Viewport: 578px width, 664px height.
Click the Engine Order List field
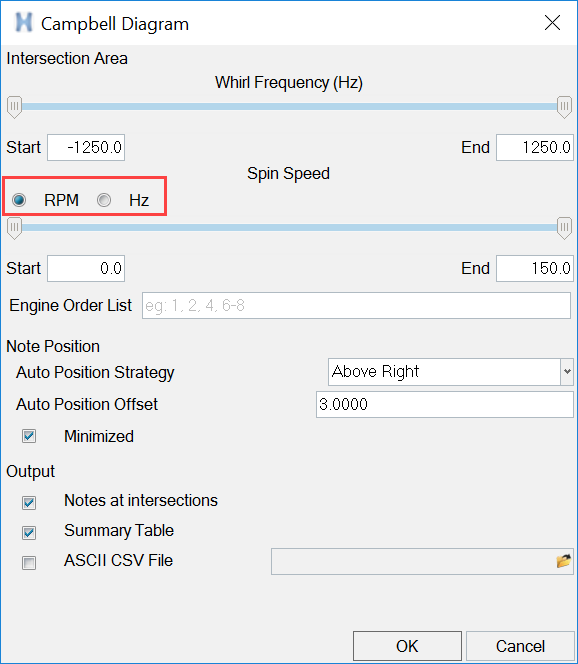click(x=356, y=305)
